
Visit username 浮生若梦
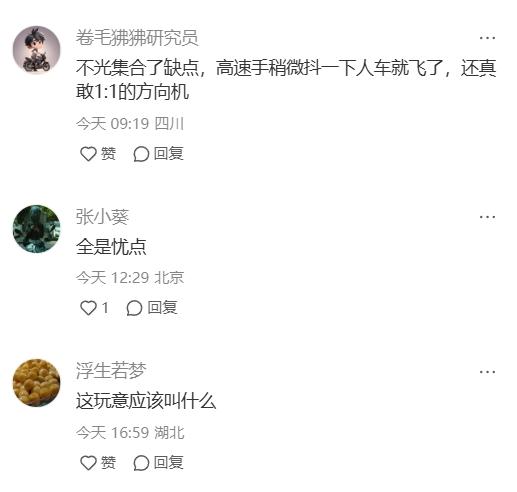[111, 371]
